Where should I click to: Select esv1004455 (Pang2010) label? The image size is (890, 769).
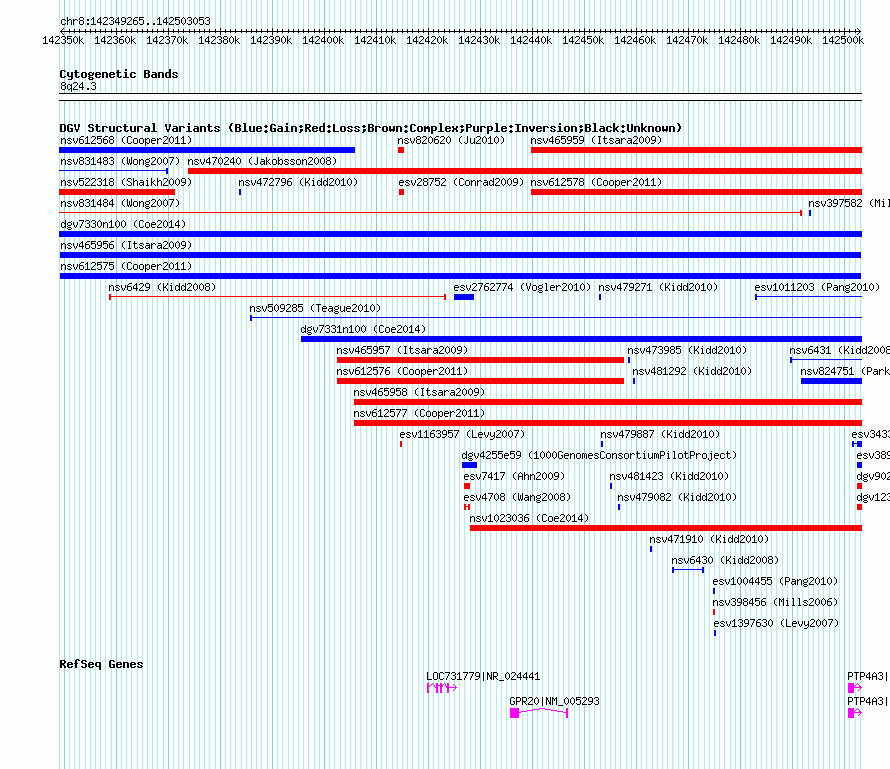click(x=775, y=581)
